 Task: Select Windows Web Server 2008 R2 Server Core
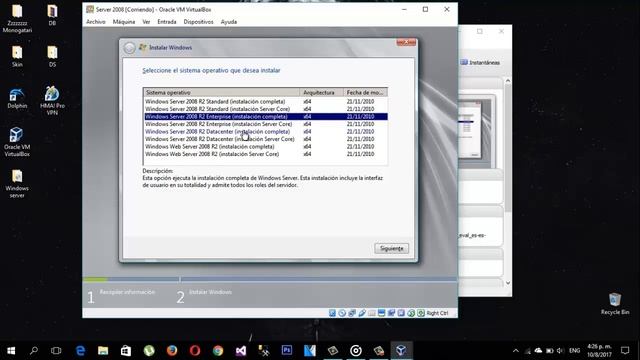click(x=266, y=154)
